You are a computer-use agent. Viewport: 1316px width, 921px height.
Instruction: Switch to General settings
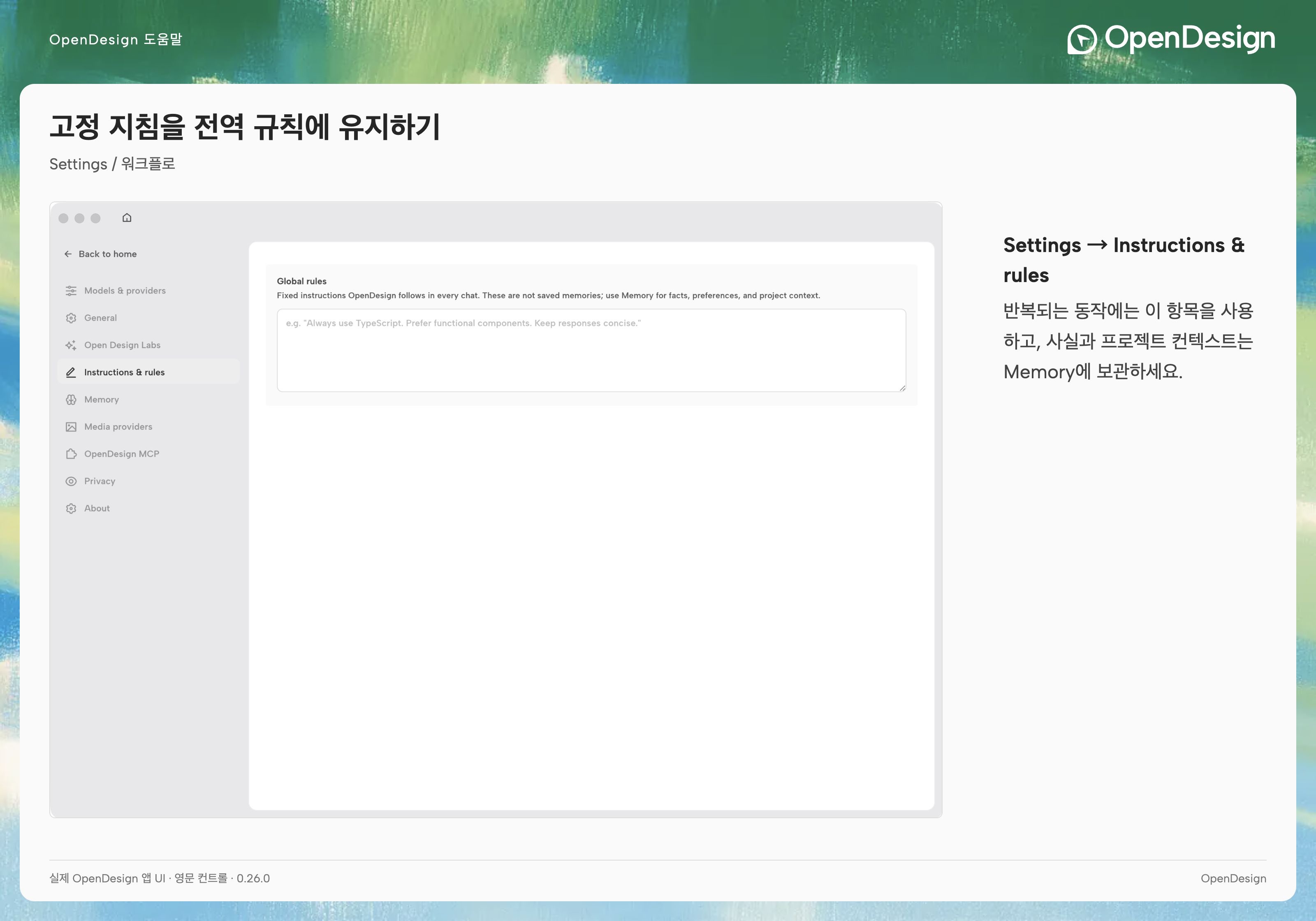click(x=148, y=318)
